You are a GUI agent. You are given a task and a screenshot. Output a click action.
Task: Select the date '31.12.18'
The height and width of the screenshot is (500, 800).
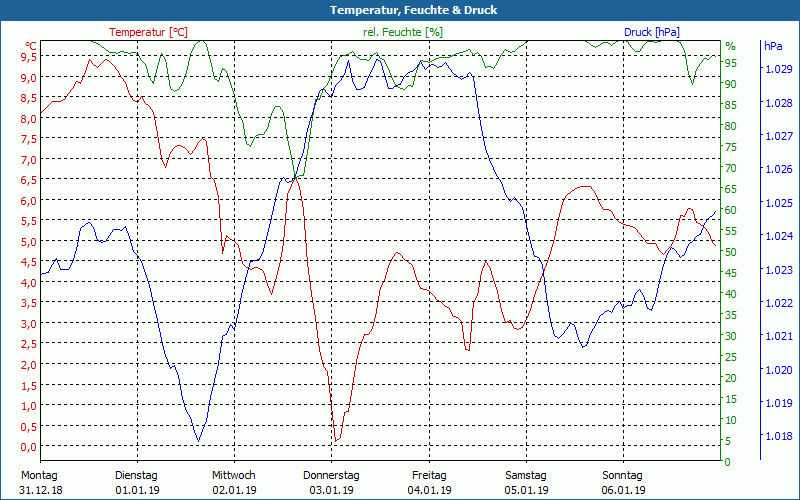pyautogui.click(x=41, y=490)
